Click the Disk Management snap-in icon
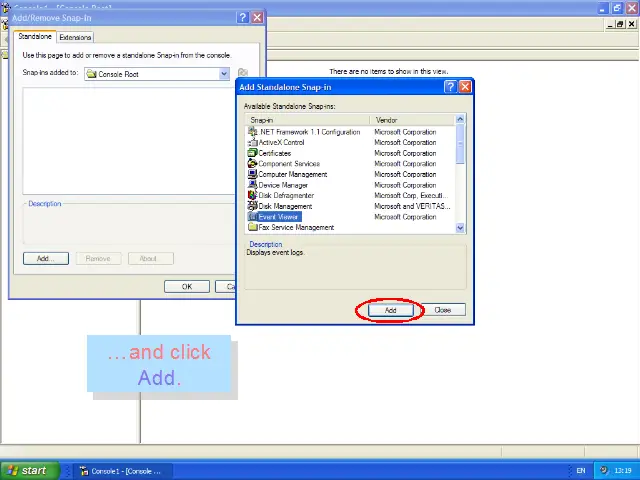Screen dimensions: 640x480 (253, 206)
